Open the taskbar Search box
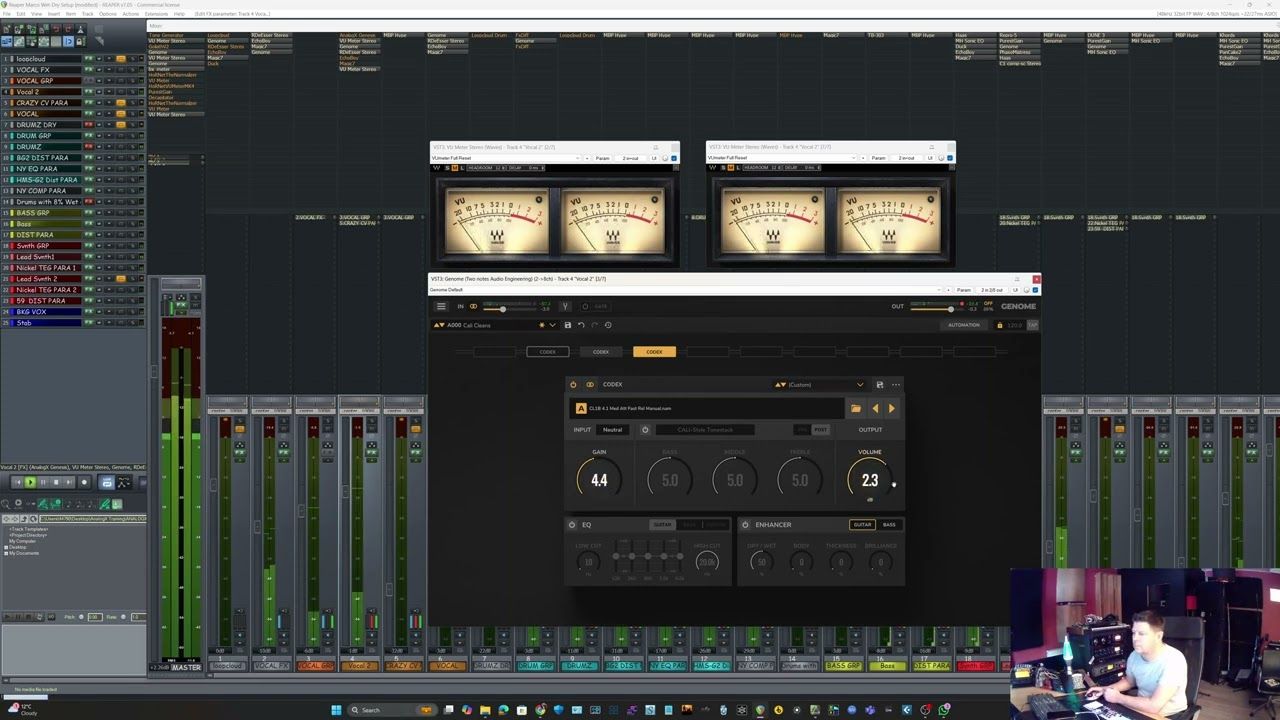 coord(391,710)
